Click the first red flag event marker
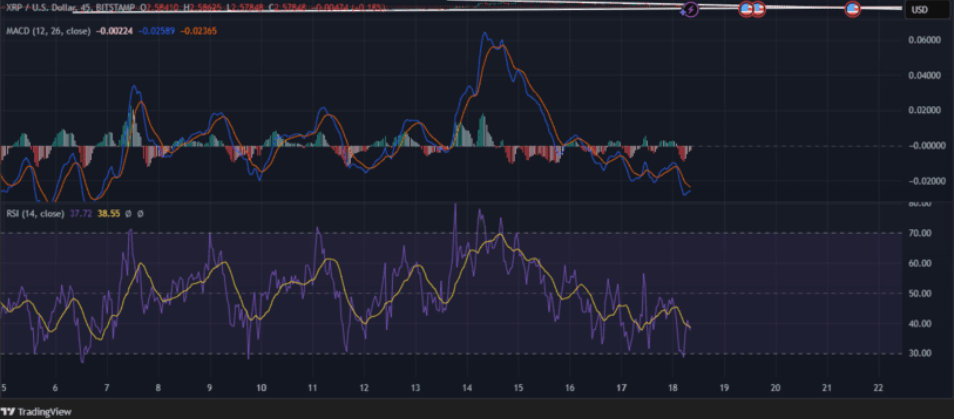The height and width of the screenshot is (419, 954). (x=745, y=10)
